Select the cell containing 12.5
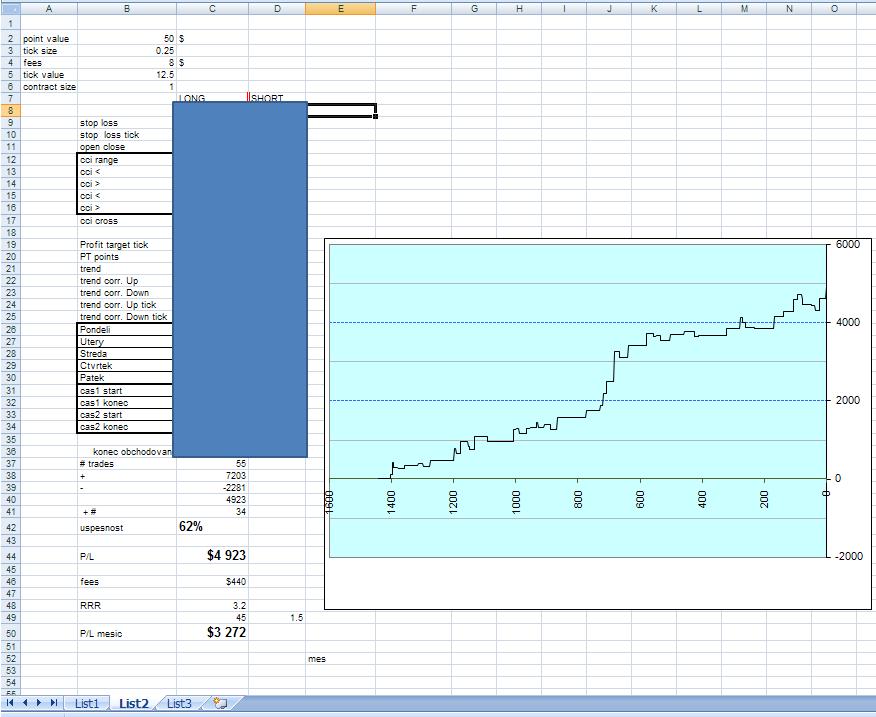The width and height of the screenshot is (876, 717). coord(127,75)
